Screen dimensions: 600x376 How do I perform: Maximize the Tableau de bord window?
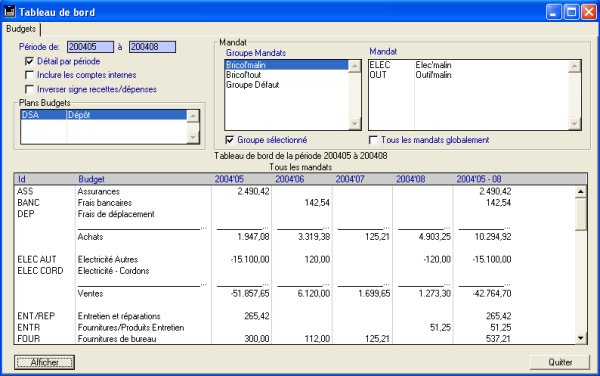(571, 12)
